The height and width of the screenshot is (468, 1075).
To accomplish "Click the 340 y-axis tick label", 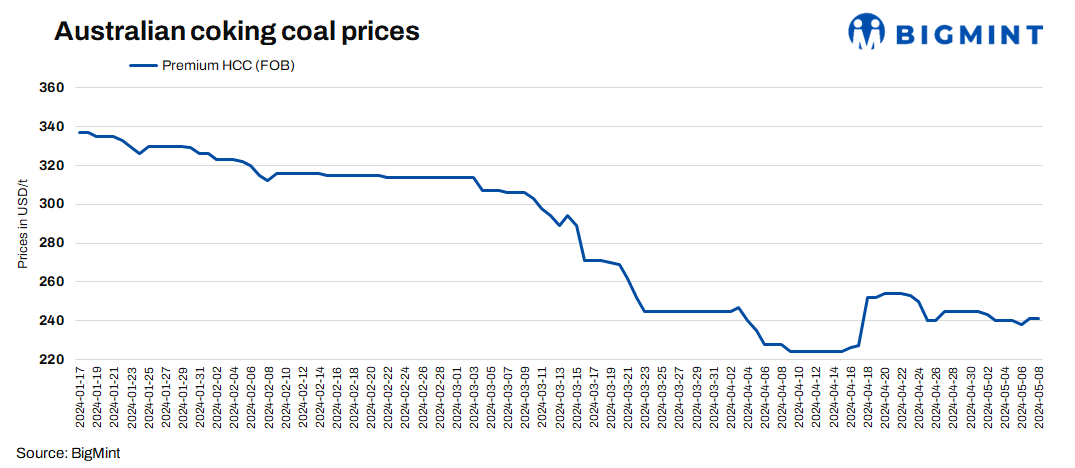I will [53, 127].
